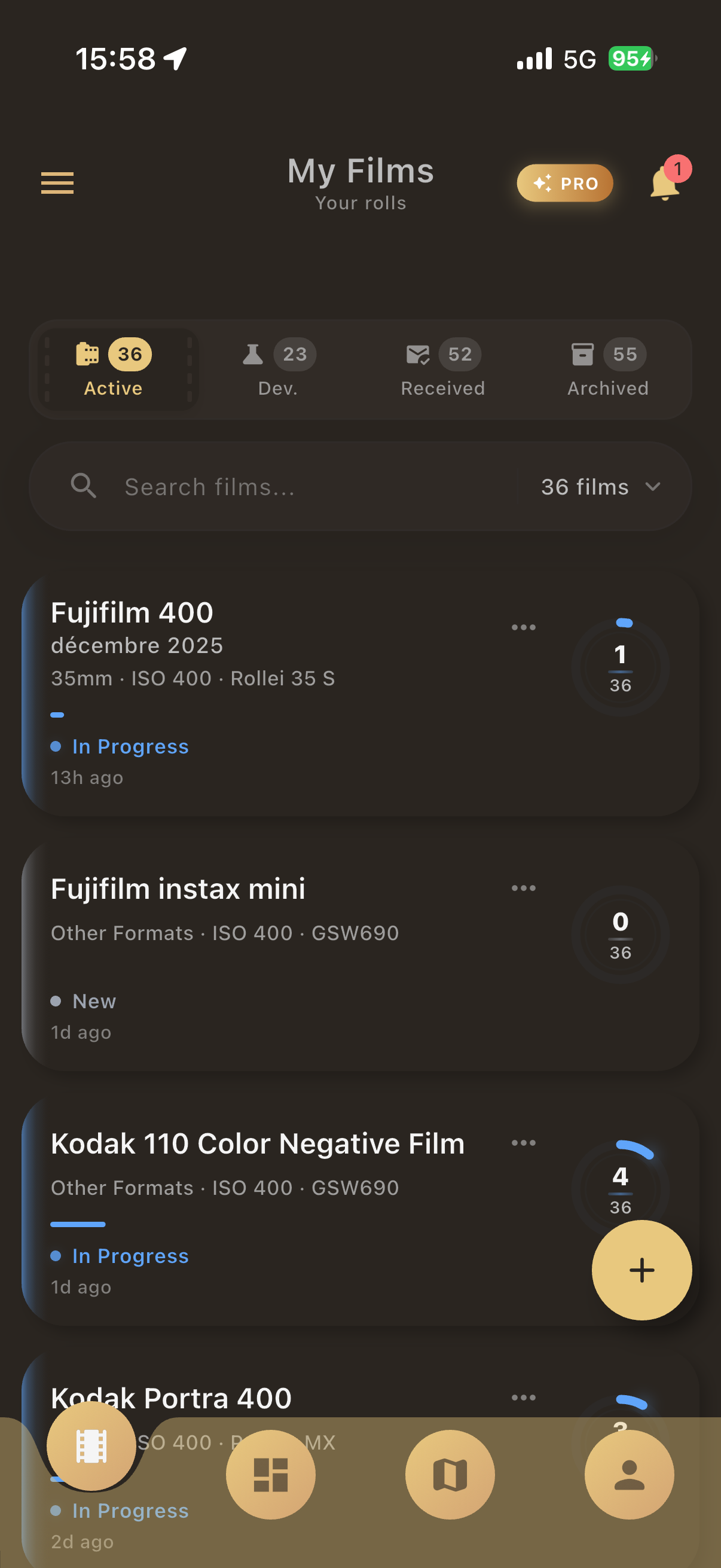Open the map navigation icon
Viewport: 721px width, 1568px height.
coord(450,1474)
